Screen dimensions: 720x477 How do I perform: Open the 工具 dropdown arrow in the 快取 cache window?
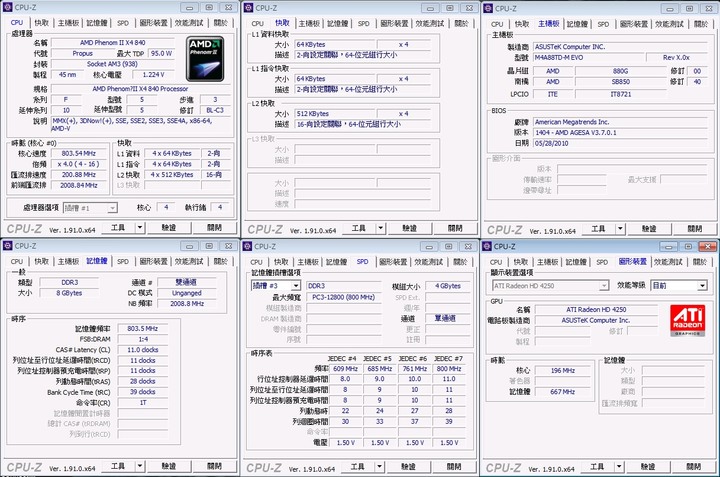point(380,228)
